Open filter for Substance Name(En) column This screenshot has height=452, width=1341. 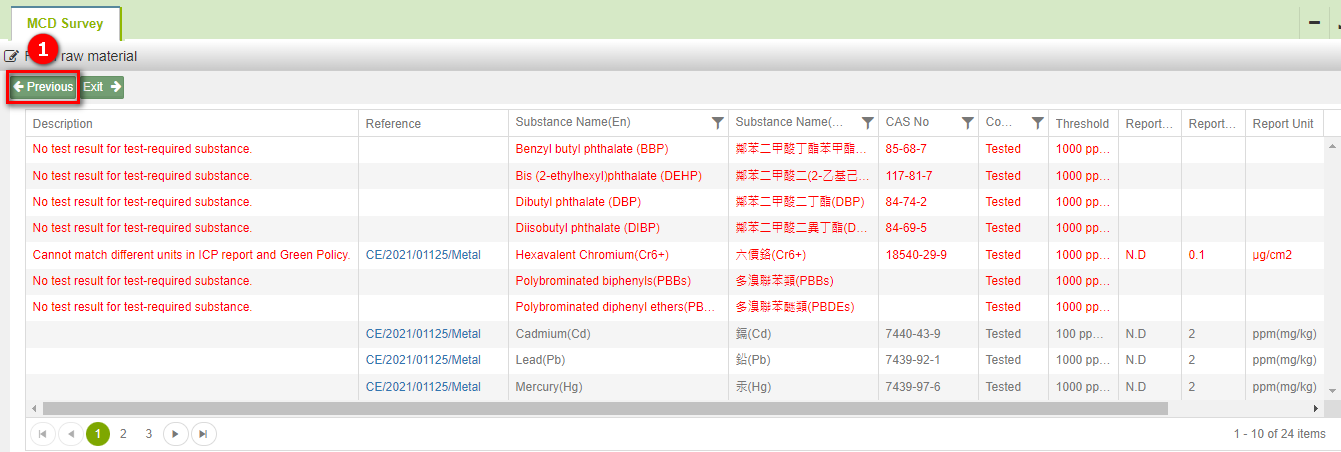point(717,123)
